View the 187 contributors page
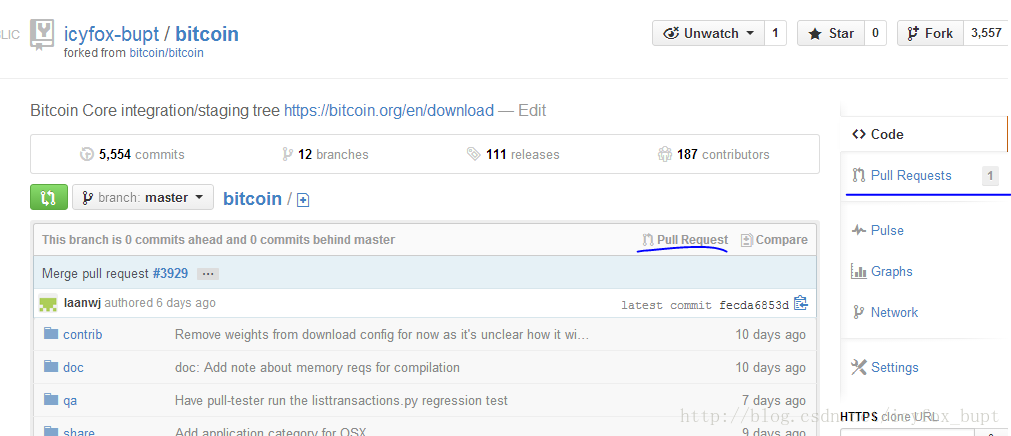1011x436 pixels. pos(714,155)
